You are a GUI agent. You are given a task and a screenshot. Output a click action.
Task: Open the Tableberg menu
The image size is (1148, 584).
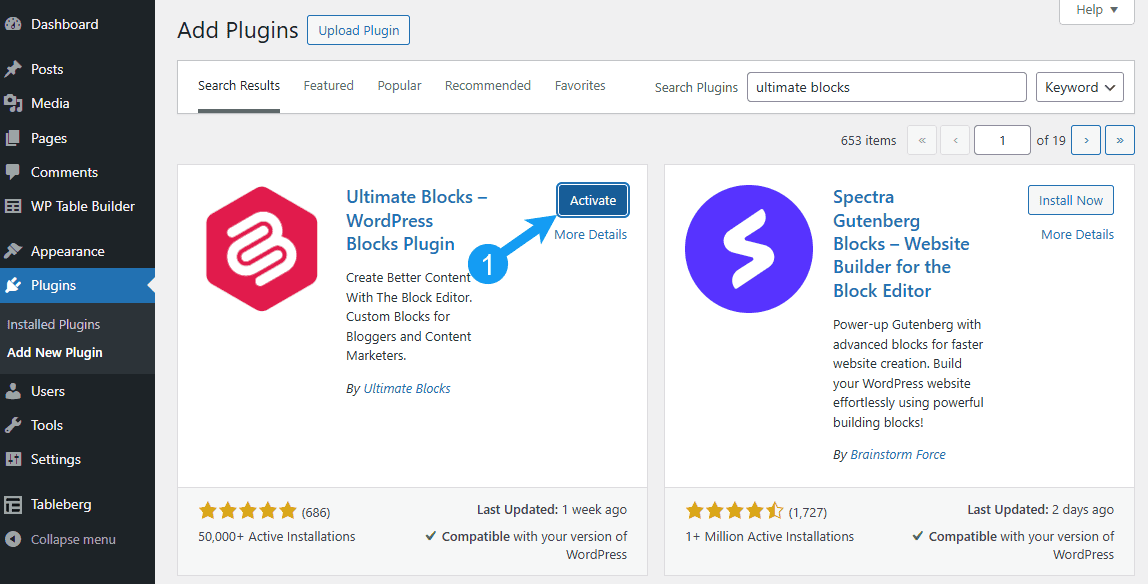pyautogui.click(x=61, y=504)
